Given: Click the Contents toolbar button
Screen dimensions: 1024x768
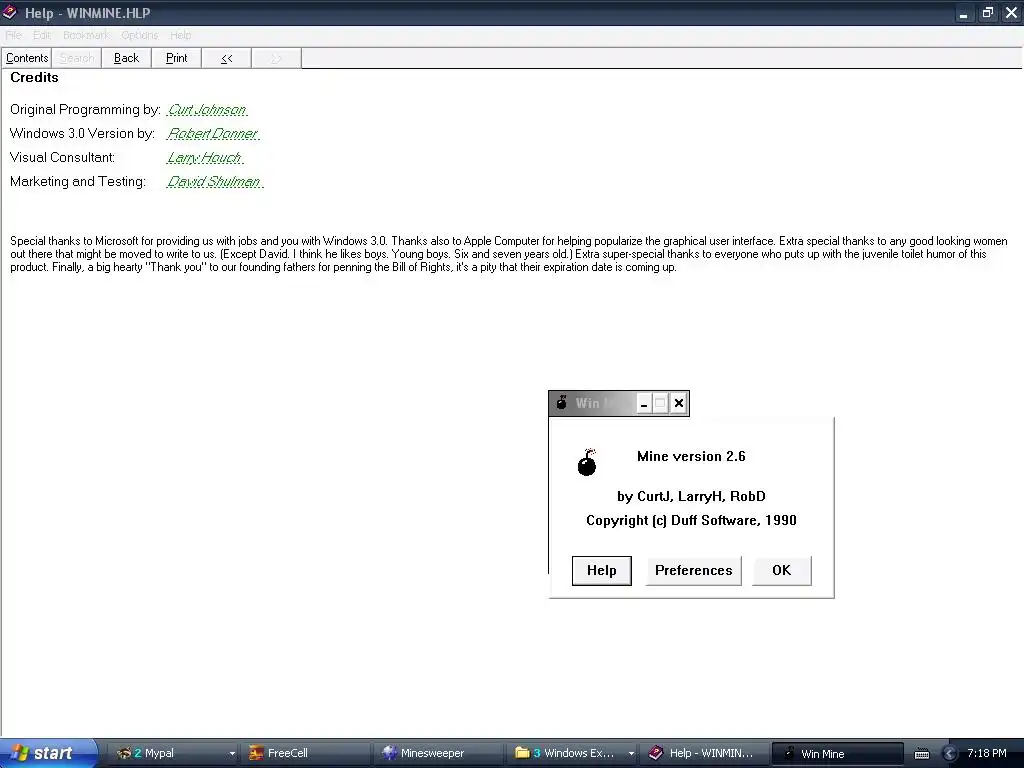Looking at the screenshot, I should pyautogui.click(x=27, y=58).
